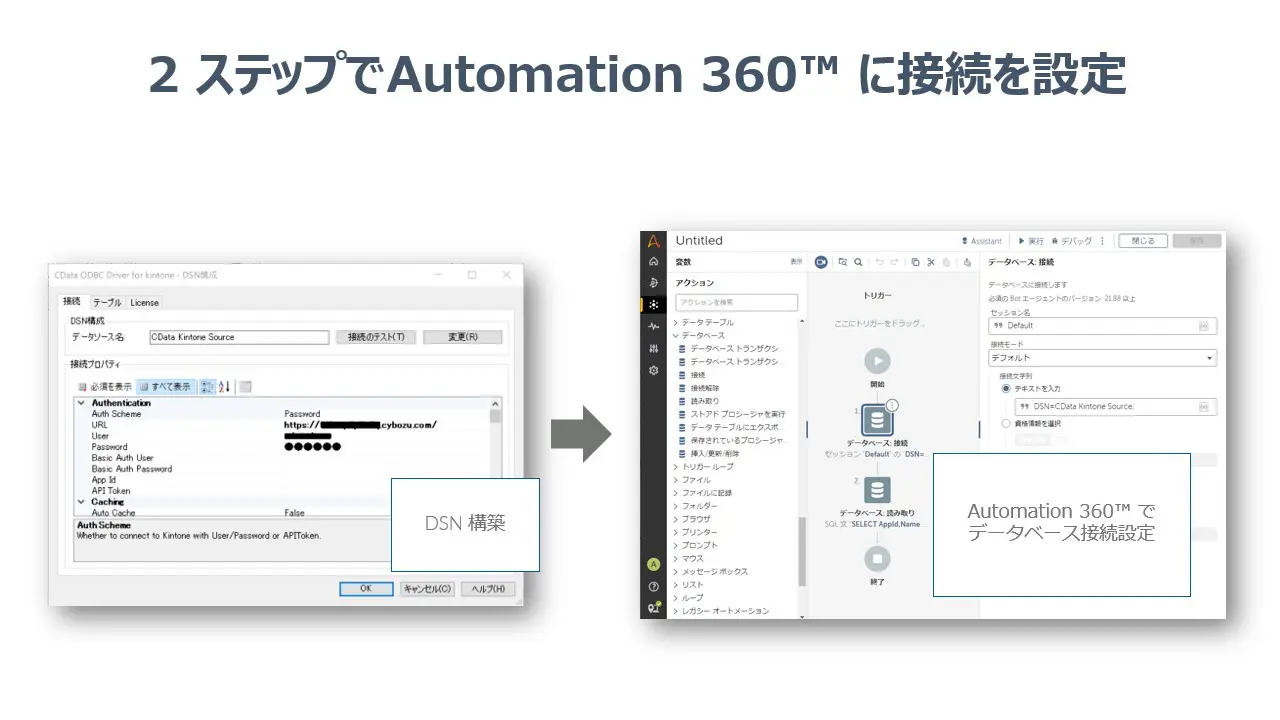
Task: Open the 接続モード dropdown showing デフォルト
Action: [x=1100, y=357]
